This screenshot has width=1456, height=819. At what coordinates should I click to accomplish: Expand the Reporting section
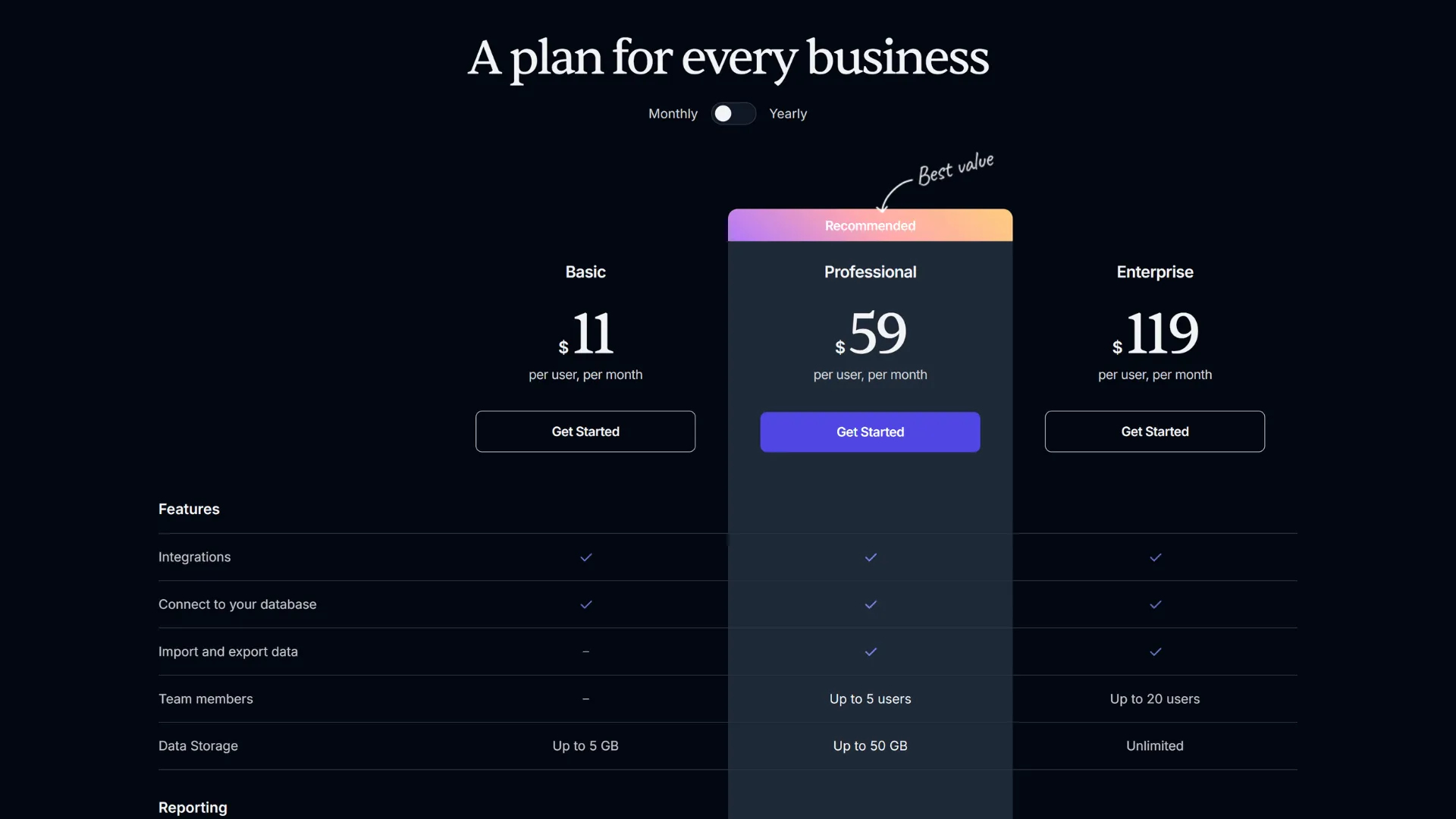192,808
